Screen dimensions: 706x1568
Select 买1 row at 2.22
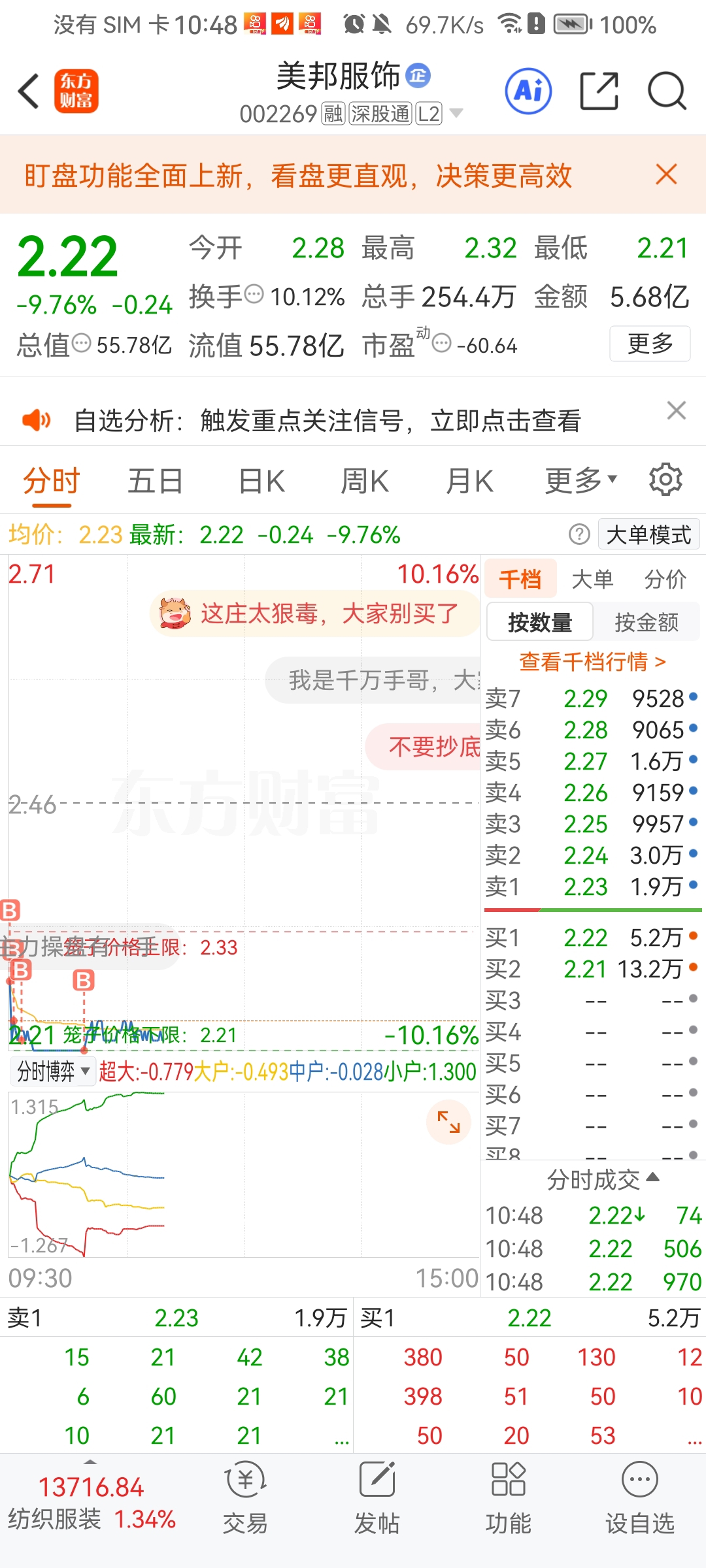[x=592, y=938]
